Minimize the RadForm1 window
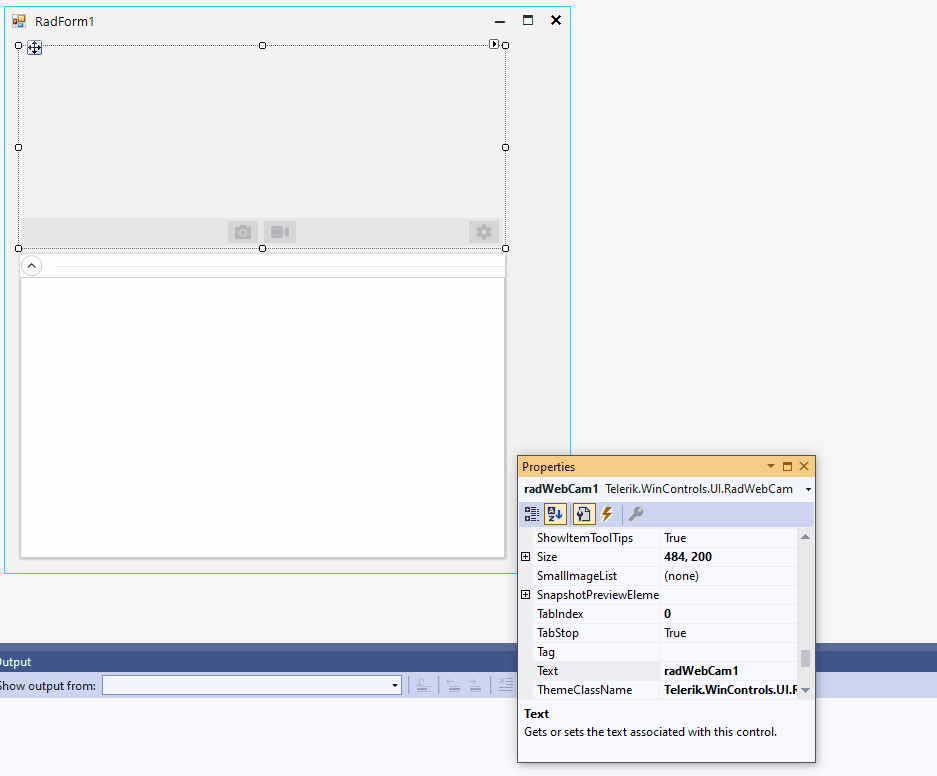 (500, 21)
